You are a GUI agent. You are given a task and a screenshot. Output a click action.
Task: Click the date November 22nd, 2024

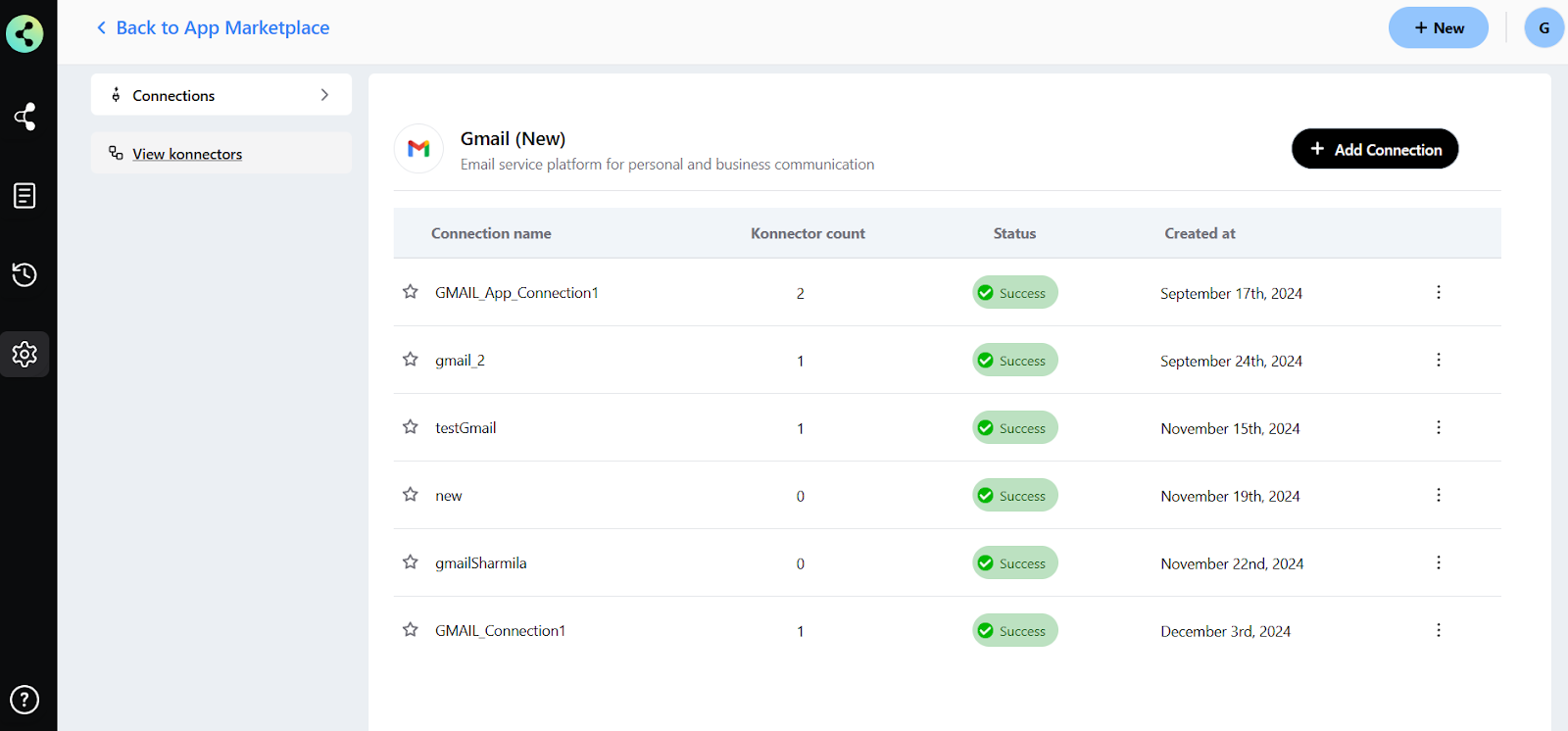pos(1232,563)
